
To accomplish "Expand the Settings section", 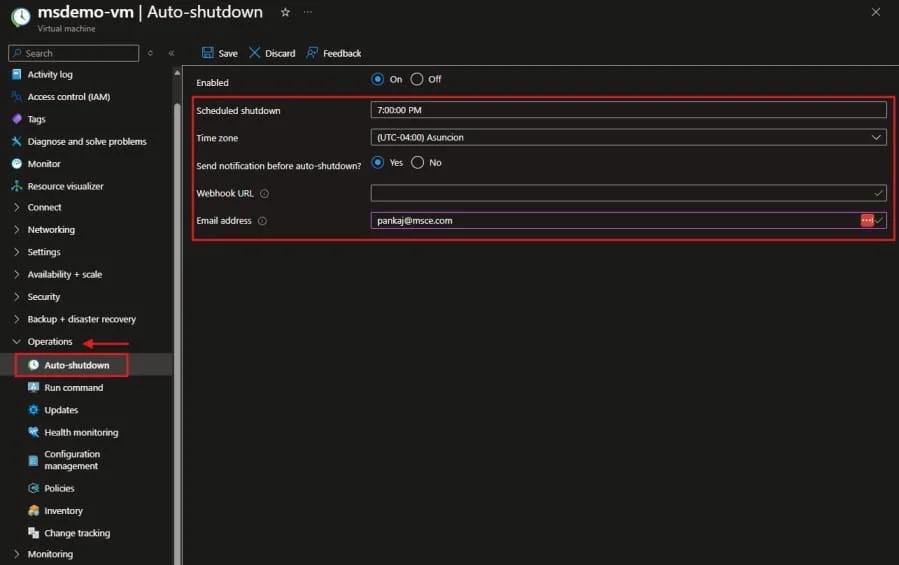I will pos(17,252).
